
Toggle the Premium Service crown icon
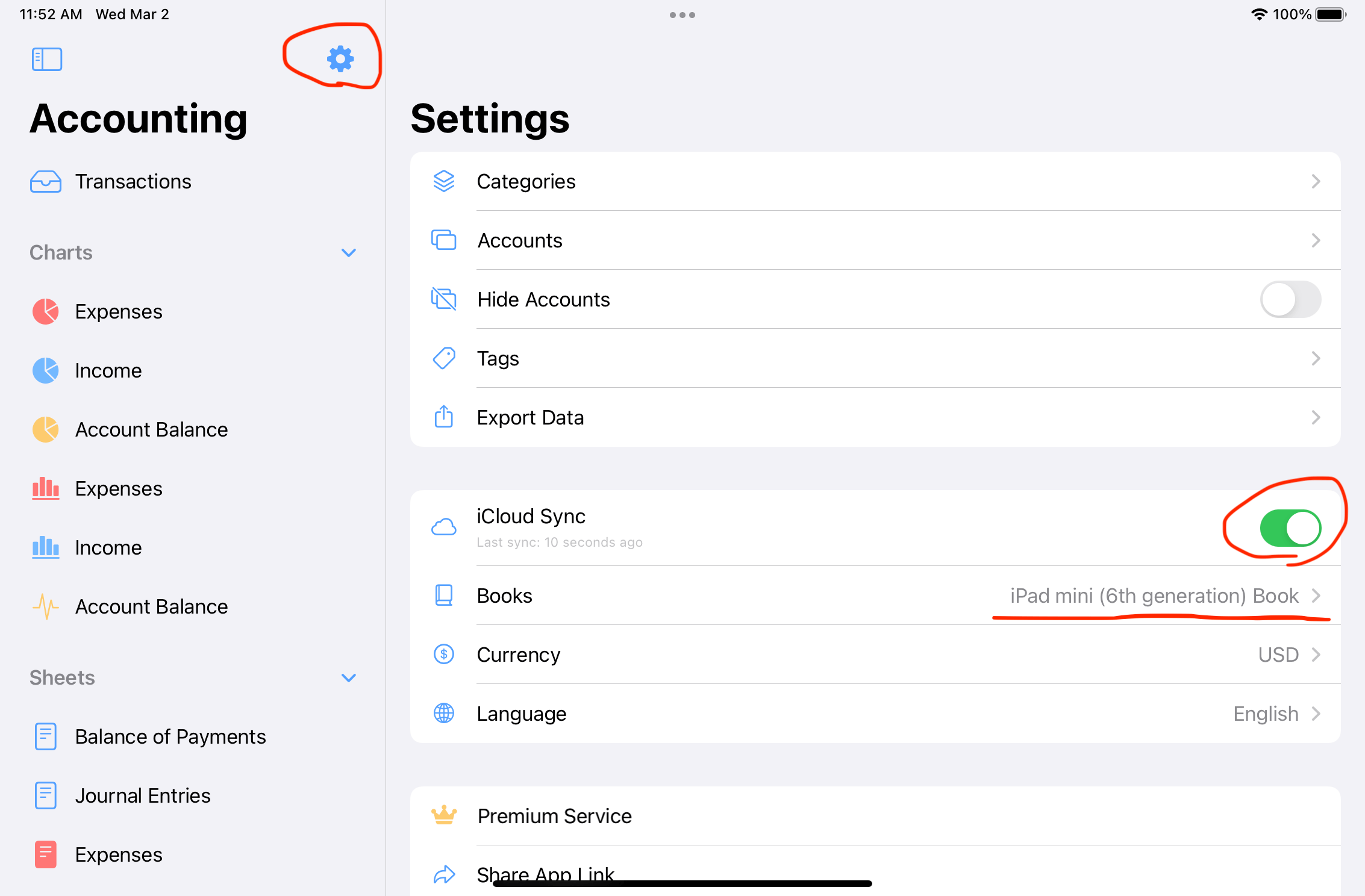444,816
